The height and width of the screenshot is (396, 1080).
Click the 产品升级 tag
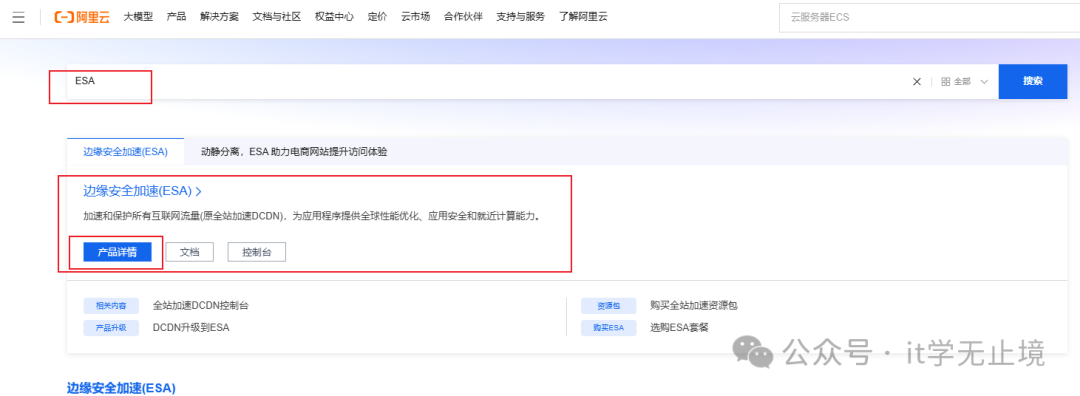(110, 327)
